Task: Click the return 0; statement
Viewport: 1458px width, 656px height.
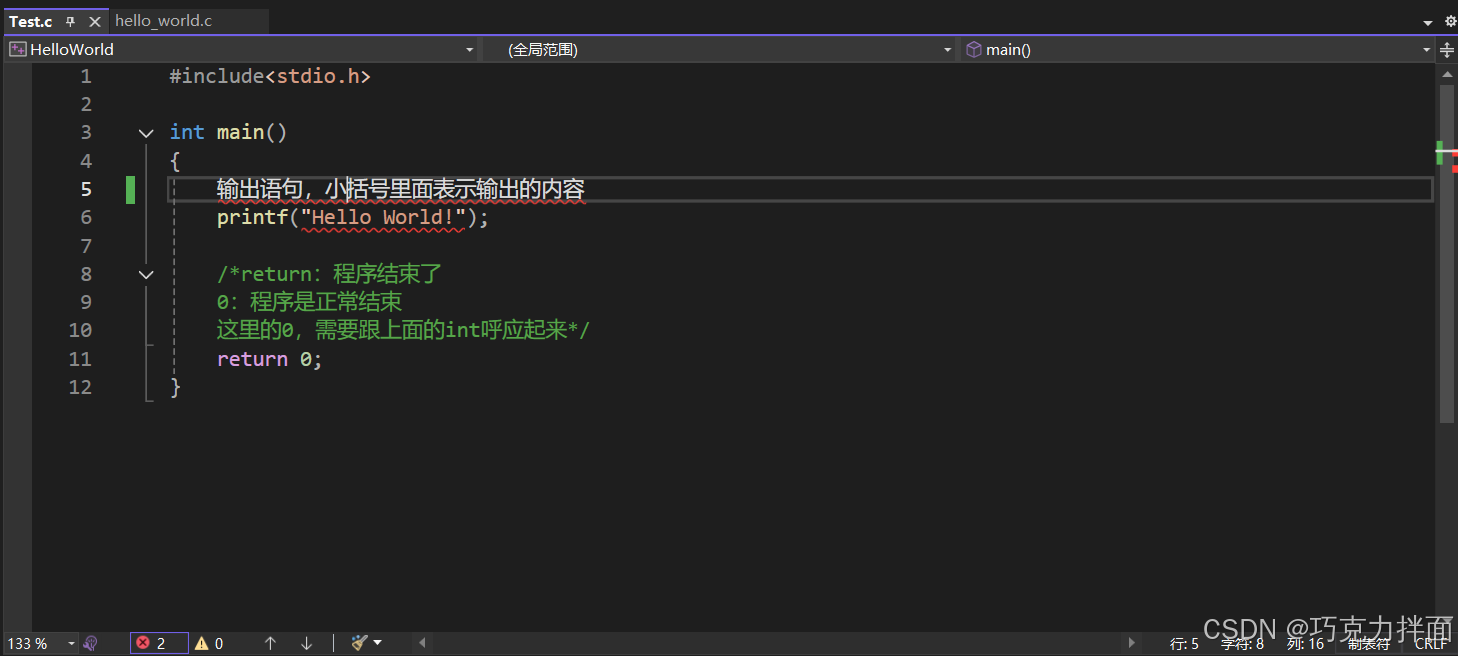Action: (x=270, y=359)
